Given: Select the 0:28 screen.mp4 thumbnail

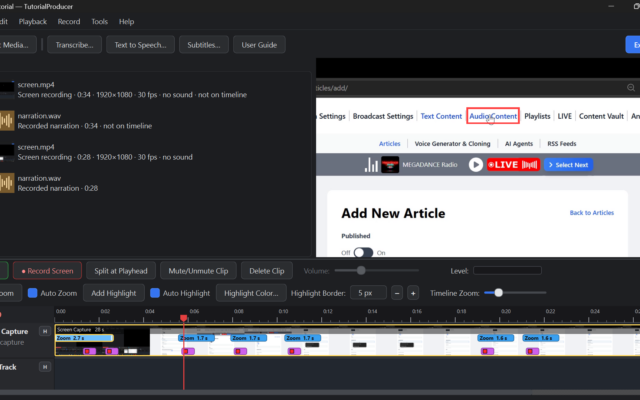Looking at the screenshot, I should coord(7,152).
